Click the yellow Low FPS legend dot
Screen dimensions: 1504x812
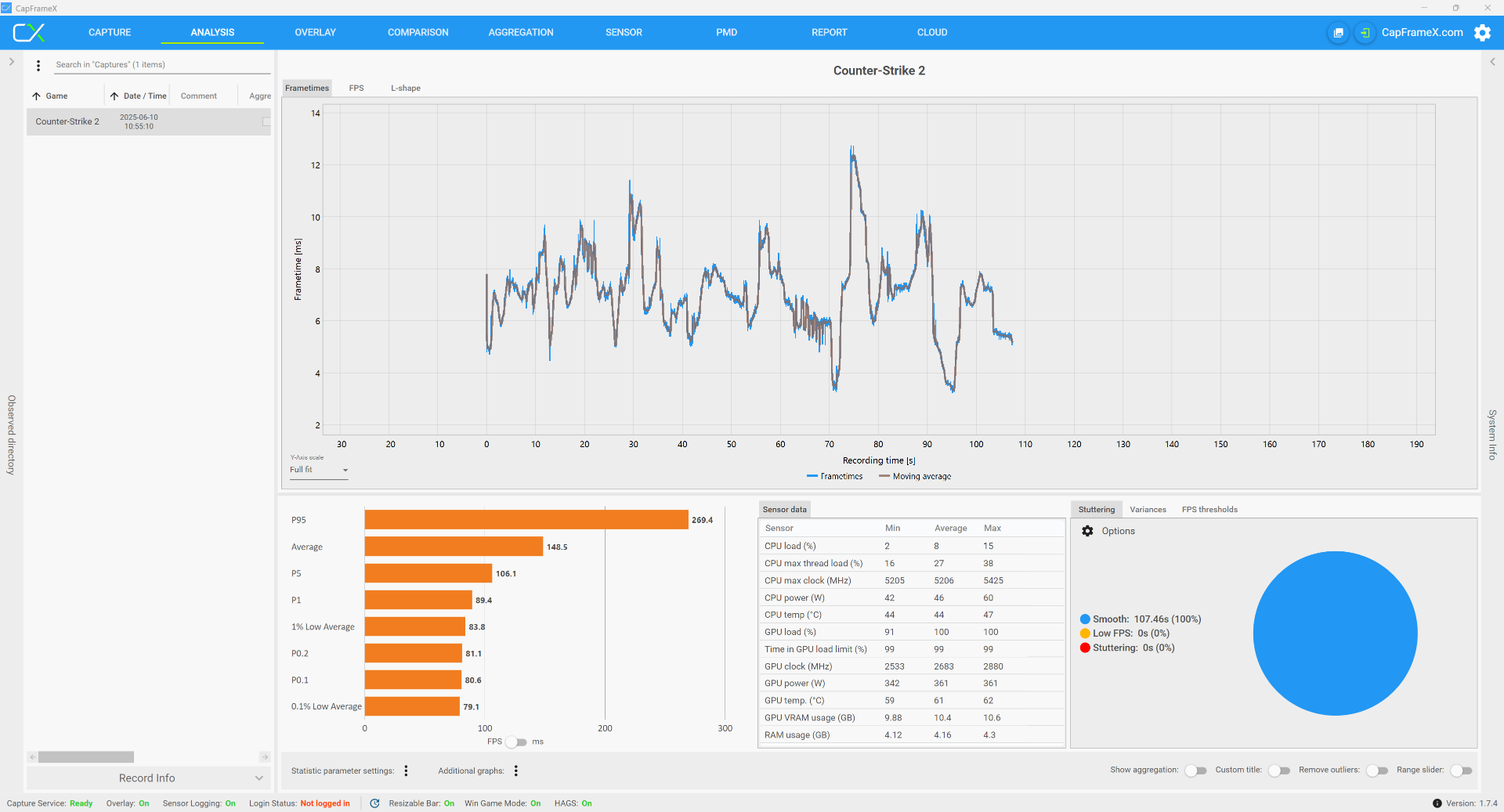[x=1085, y=633]
